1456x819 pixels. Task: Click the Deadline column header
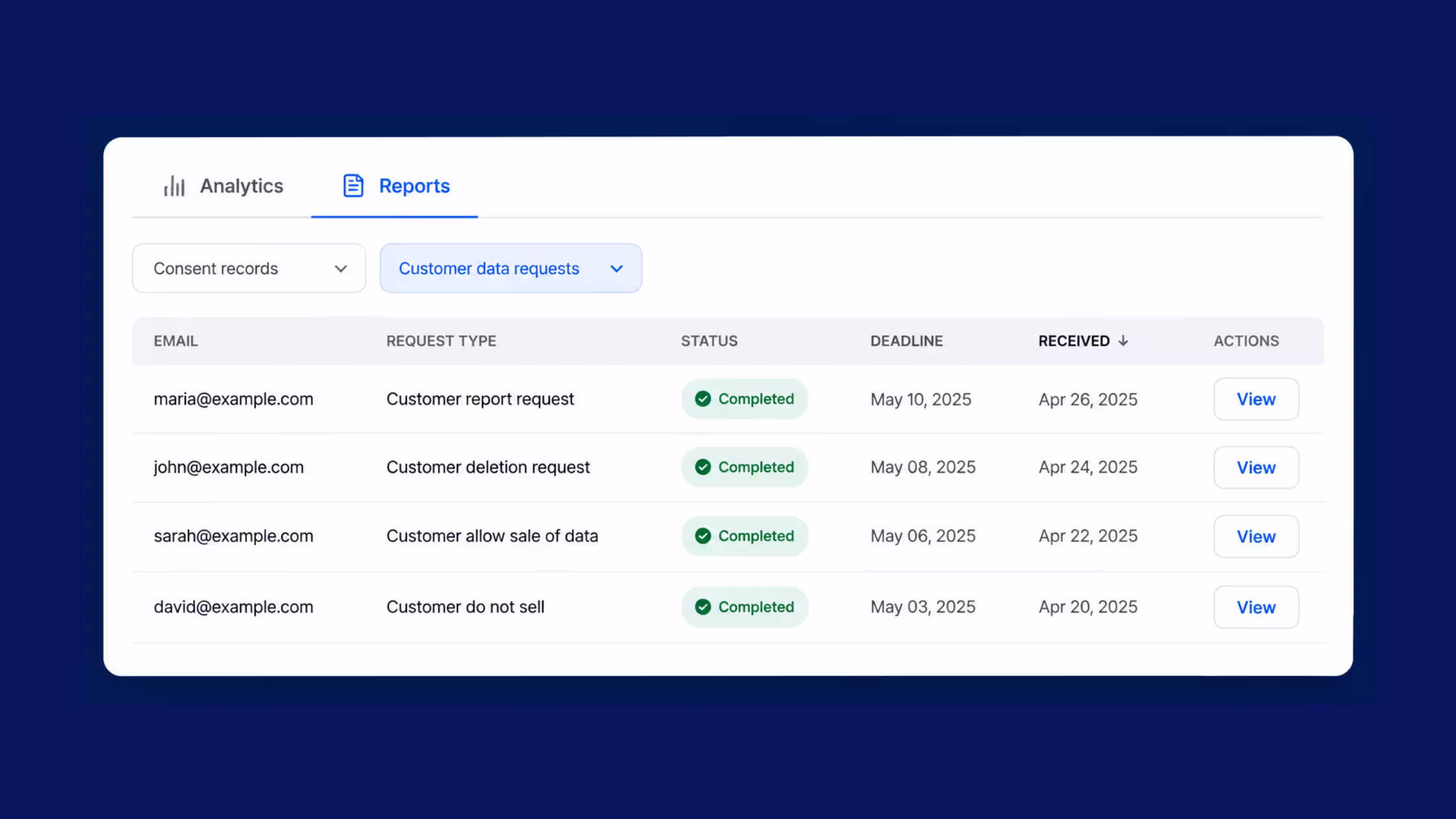(x=907, y=341)
